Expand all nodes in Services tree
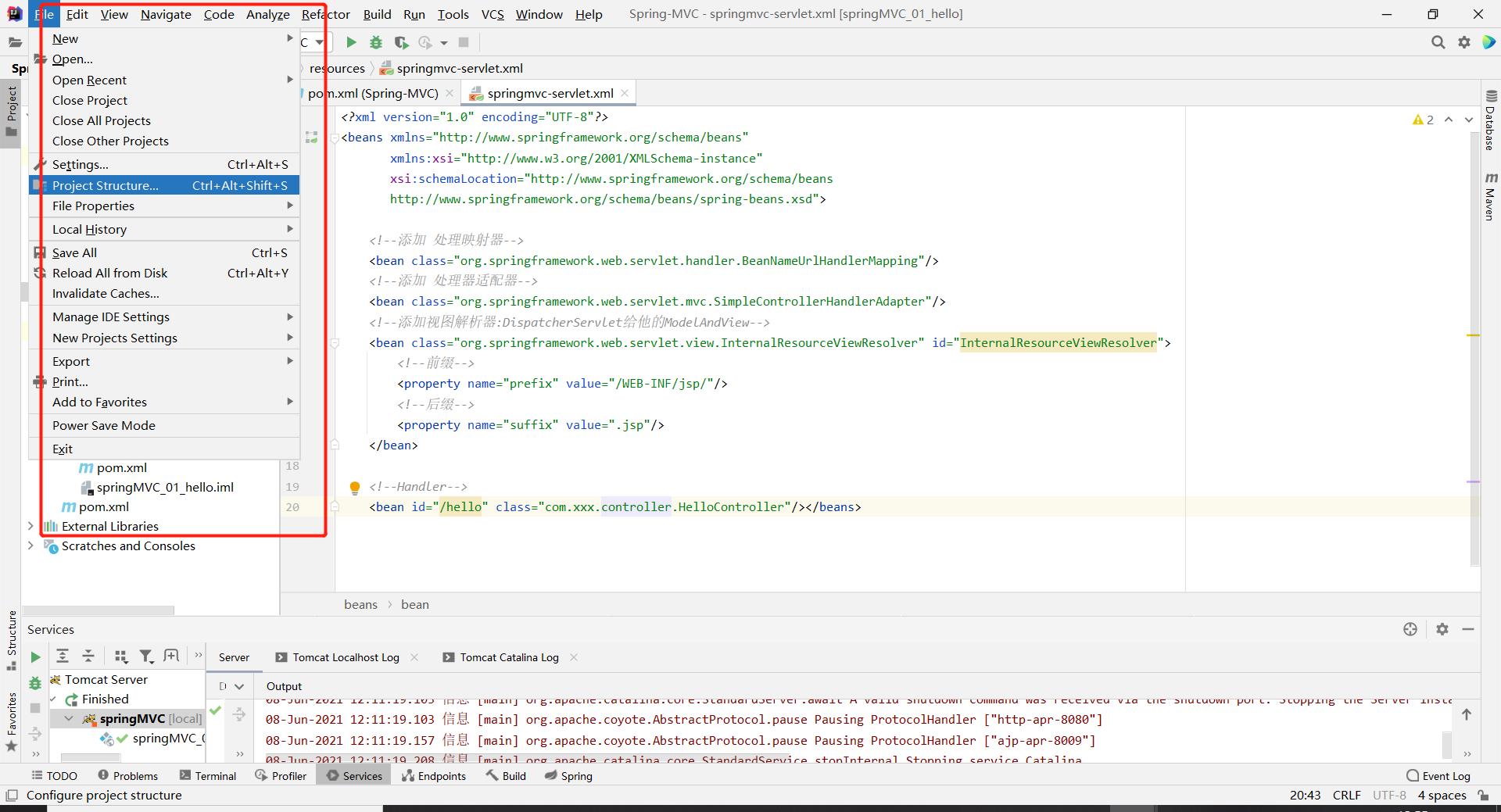The width and height of the screenshot is (1501, 812). 63,656
